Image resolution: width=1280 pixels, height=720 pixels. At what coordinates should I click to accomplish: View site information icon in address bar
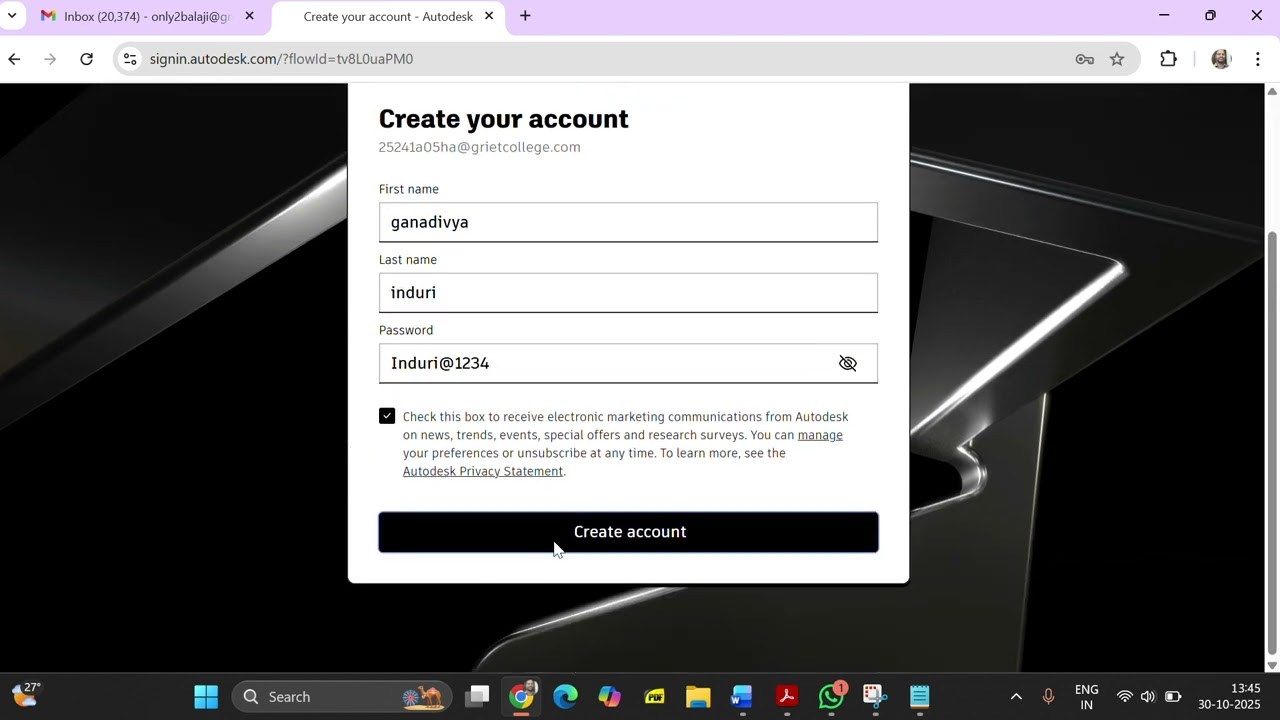129,59
